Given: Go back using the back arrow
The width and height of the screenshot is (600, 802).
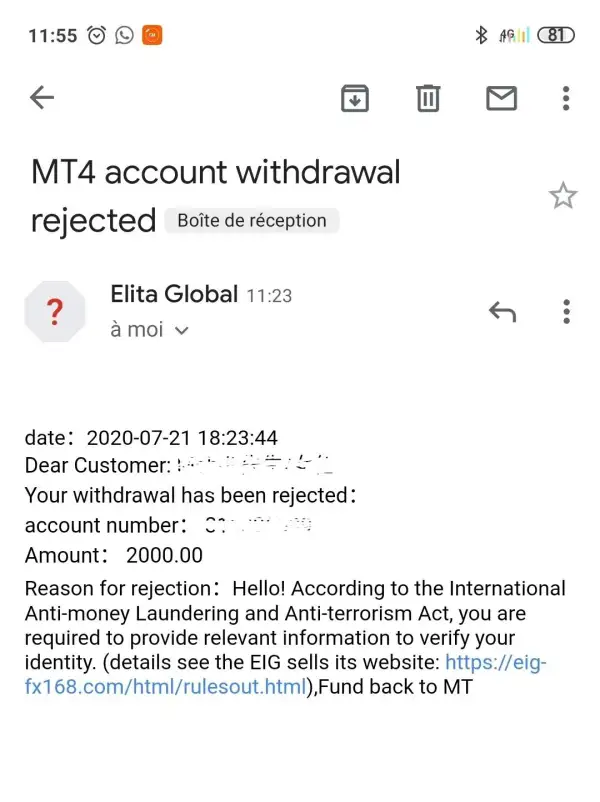Looking at the screenshot, I should (42, 98).
